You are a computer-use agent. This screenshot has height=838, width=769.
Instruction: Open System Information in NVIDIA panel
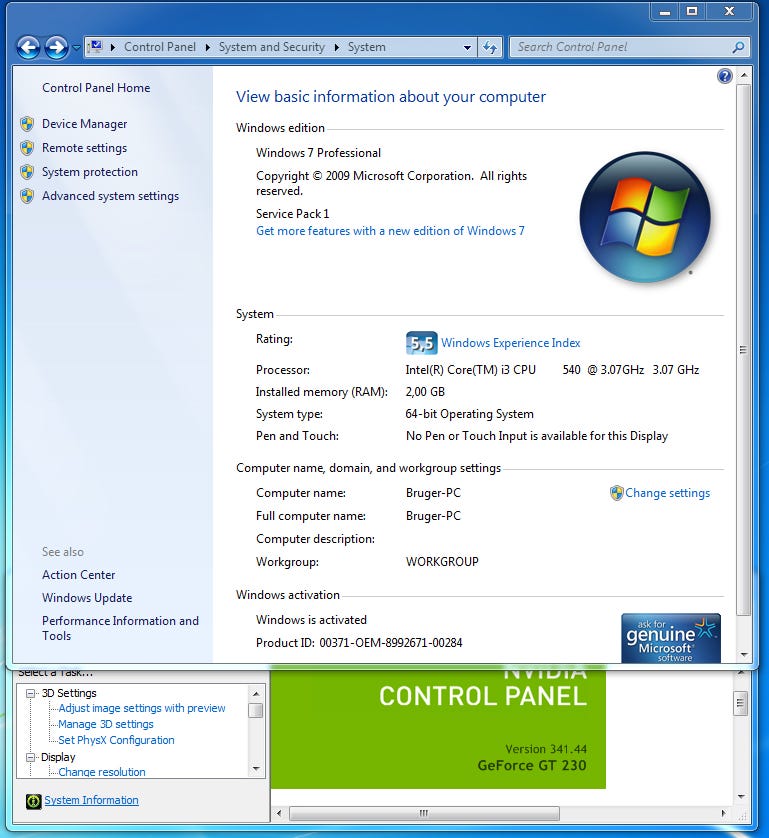91,800
